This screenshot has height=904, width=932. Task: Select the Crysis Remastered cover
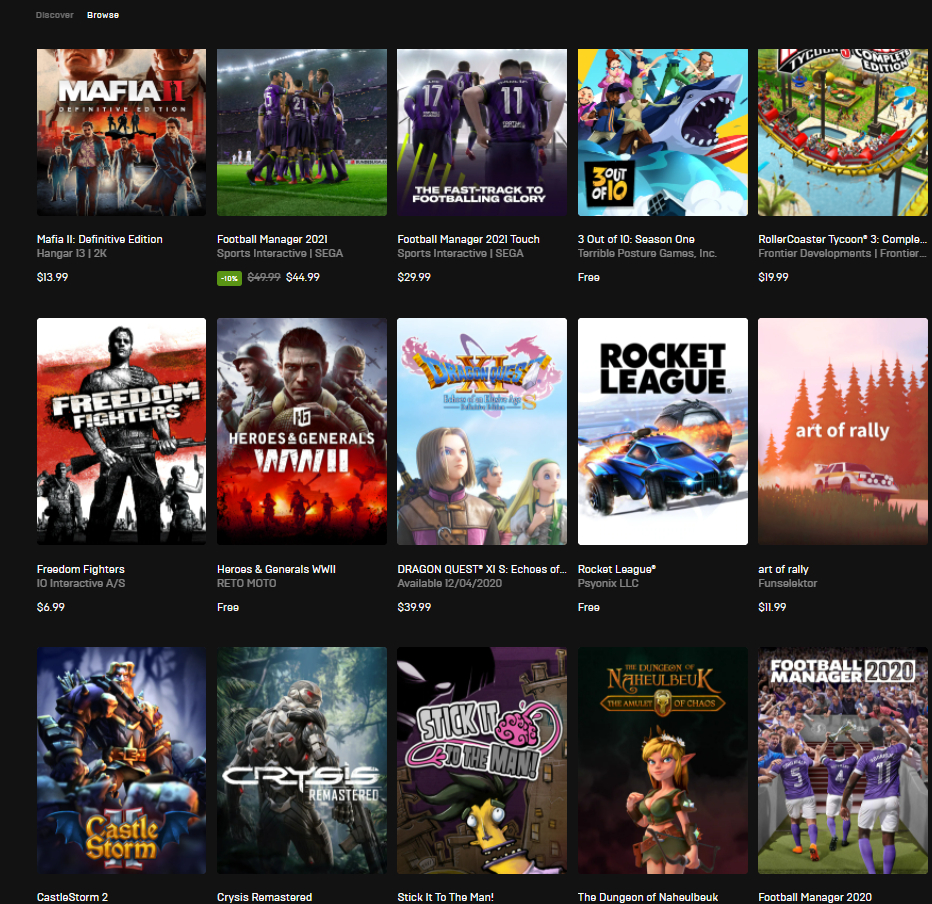302,760
